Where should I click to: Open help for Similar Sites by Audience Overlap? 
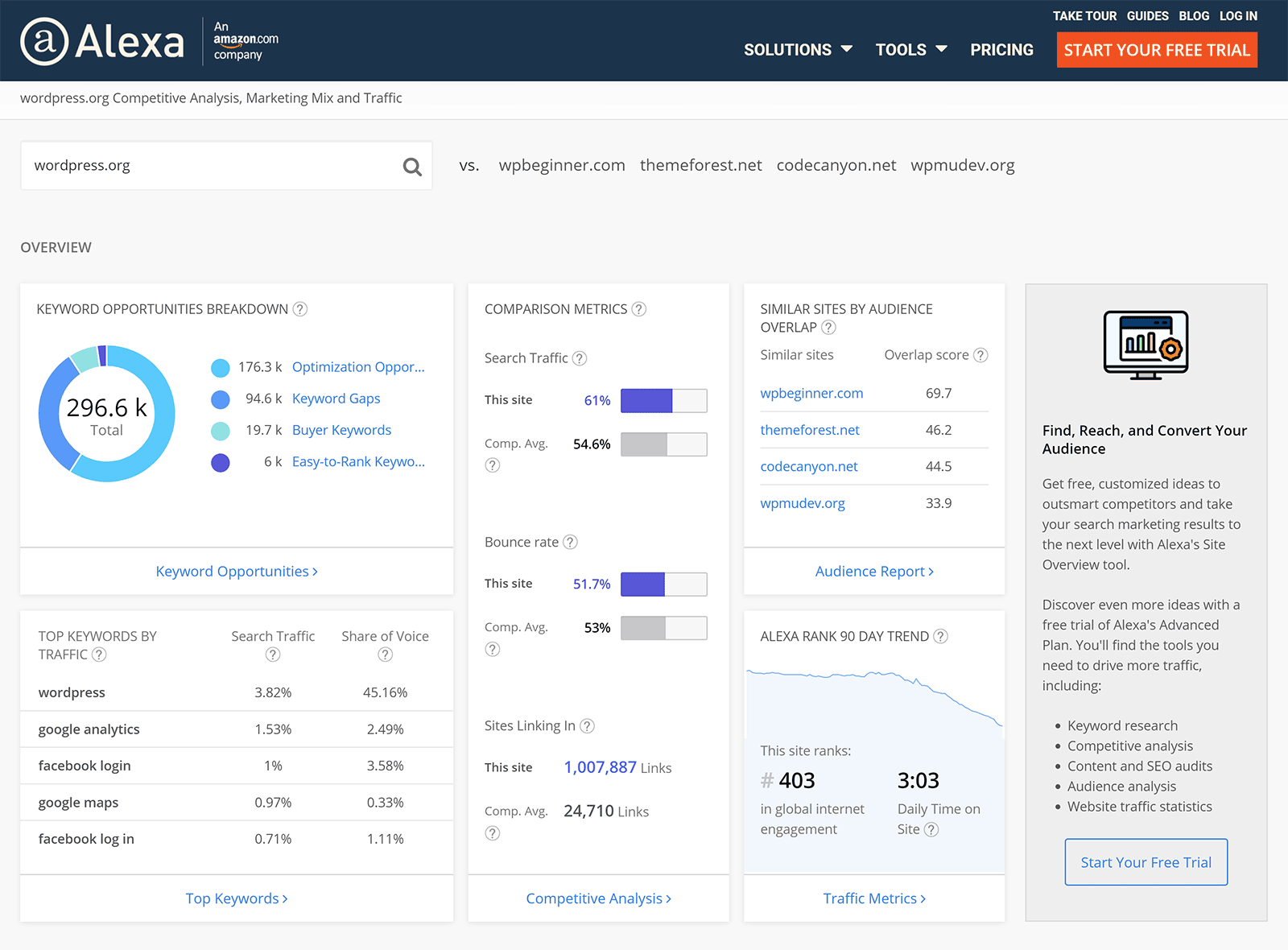(x=828, y=328)
